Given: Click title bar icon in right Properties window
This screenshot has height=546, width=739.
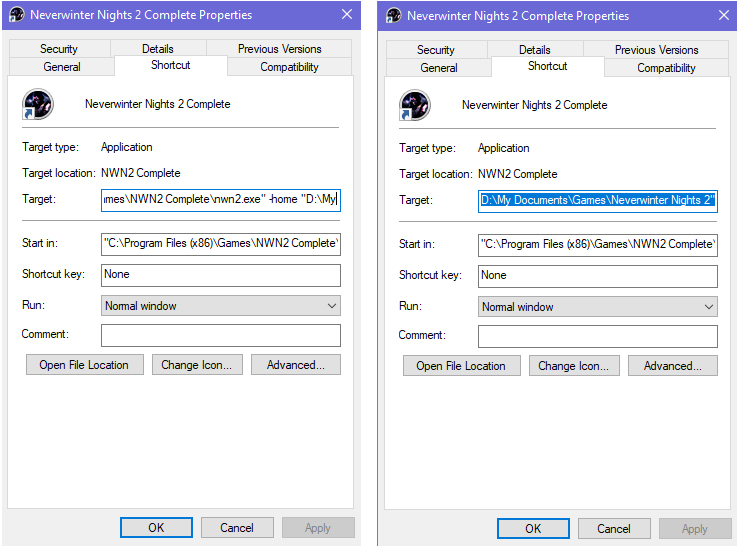Looking at the screenshot, I should click(394, 16).
